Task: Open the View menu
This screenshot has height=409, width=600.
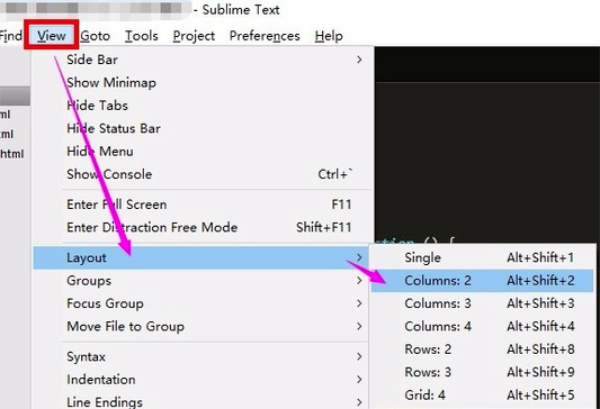Action: click(52, 36)
